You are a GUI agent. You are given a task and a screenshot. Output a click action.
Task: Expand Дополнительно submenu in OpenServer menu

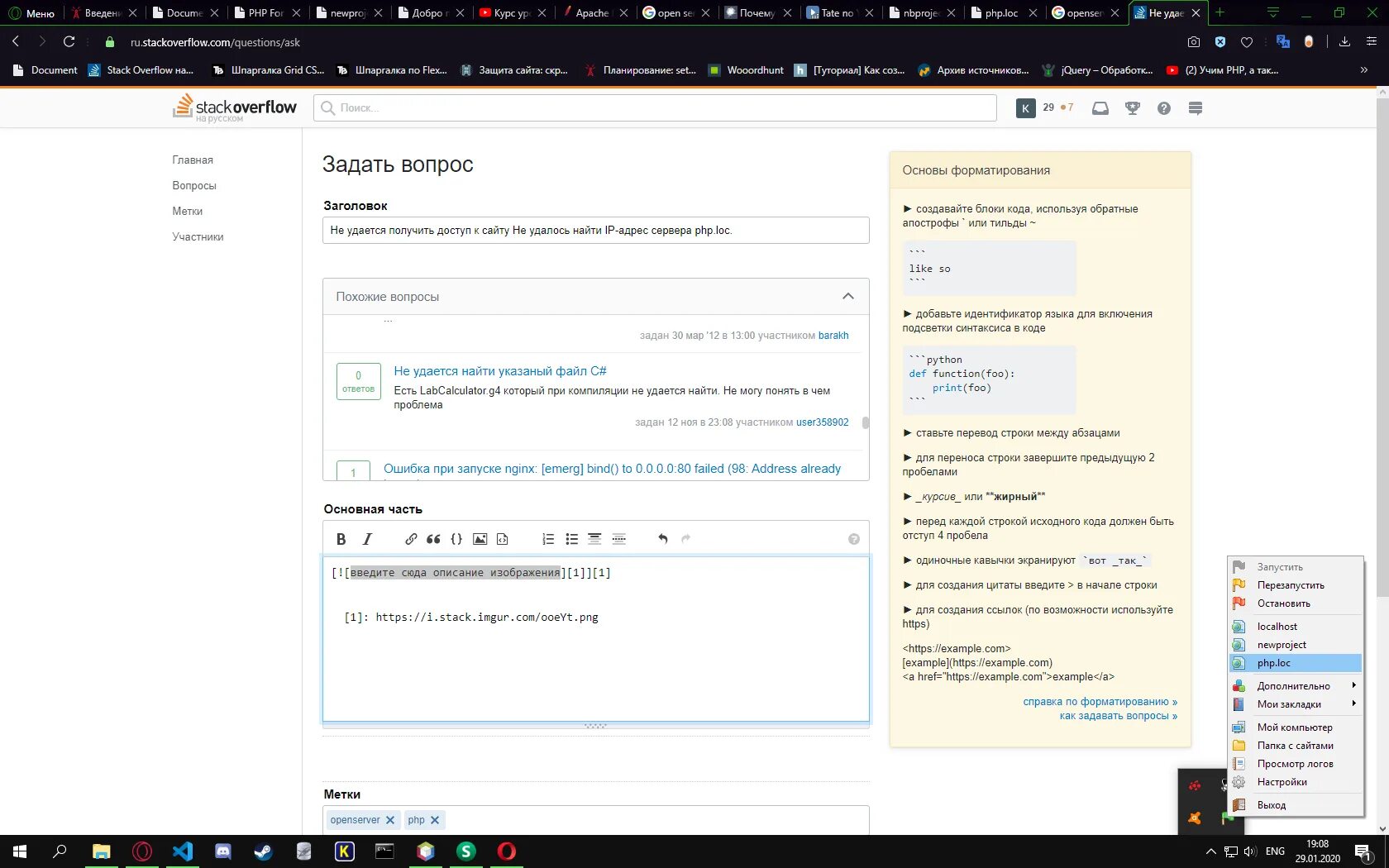tap(1295, 686)
